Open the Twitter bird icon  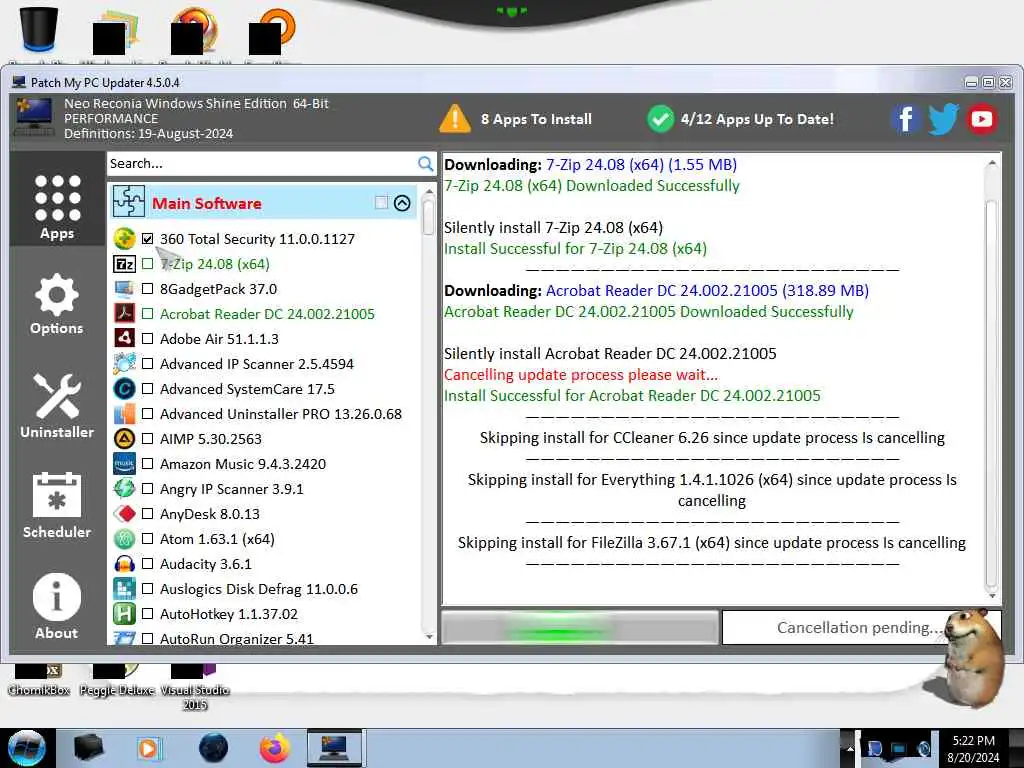[x=943, y=119]
